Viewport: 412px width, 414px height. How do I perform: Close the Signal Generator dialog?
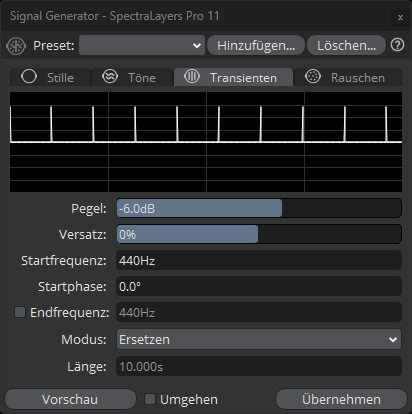coord(400,17)
